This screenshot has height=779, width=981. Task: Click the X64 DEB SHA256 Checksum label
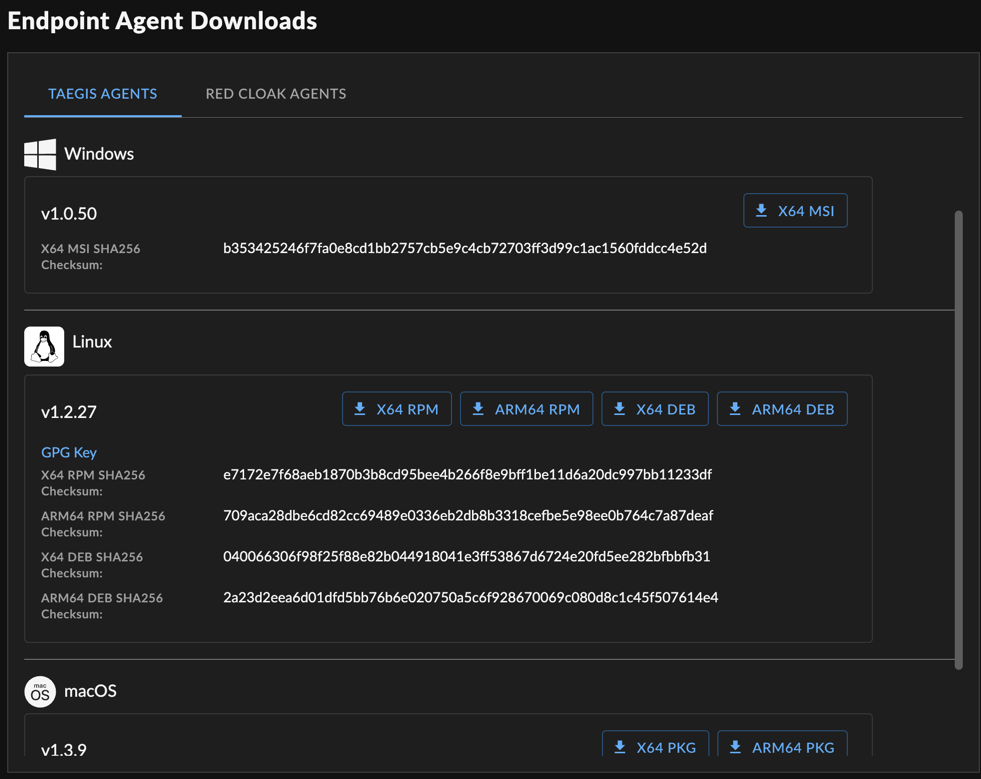point(92,565)
